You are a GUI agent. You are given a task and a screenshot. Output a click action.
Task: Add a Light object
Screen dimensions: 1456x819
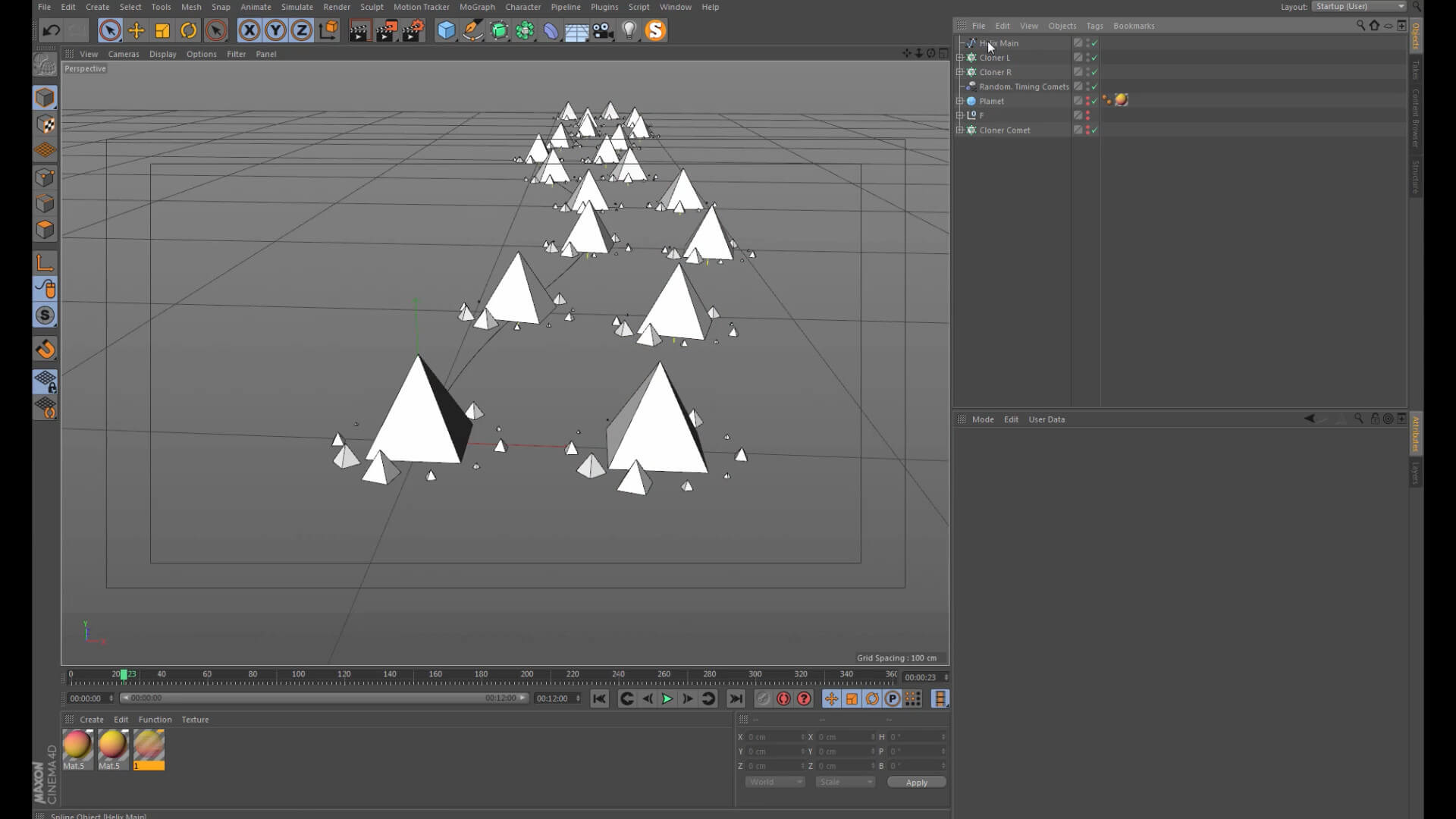click(x=629, y=30)
